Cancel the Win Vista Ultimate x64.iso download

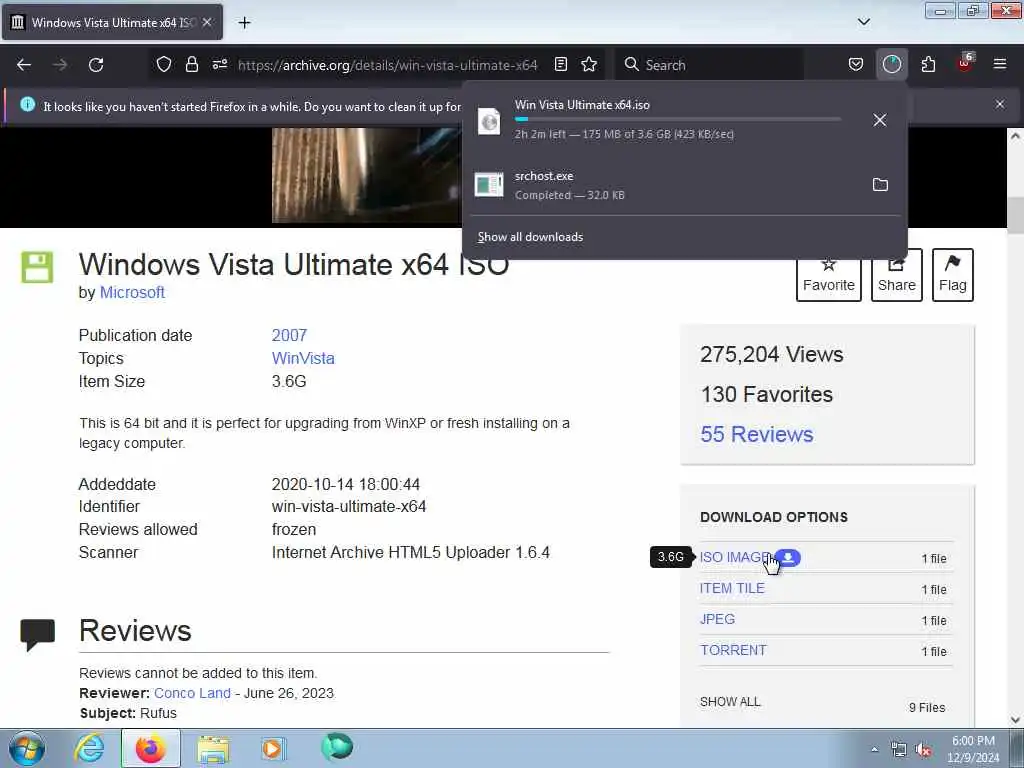pos(880,120)
